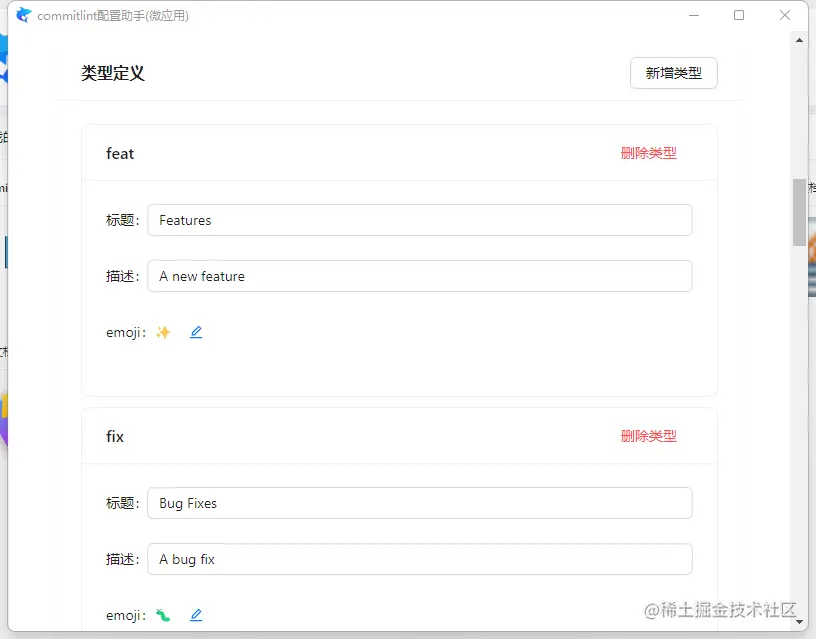This screenshot has height=639, width=816.
Task: Focus the 'A new feature' description field
Action: (419, 276)
